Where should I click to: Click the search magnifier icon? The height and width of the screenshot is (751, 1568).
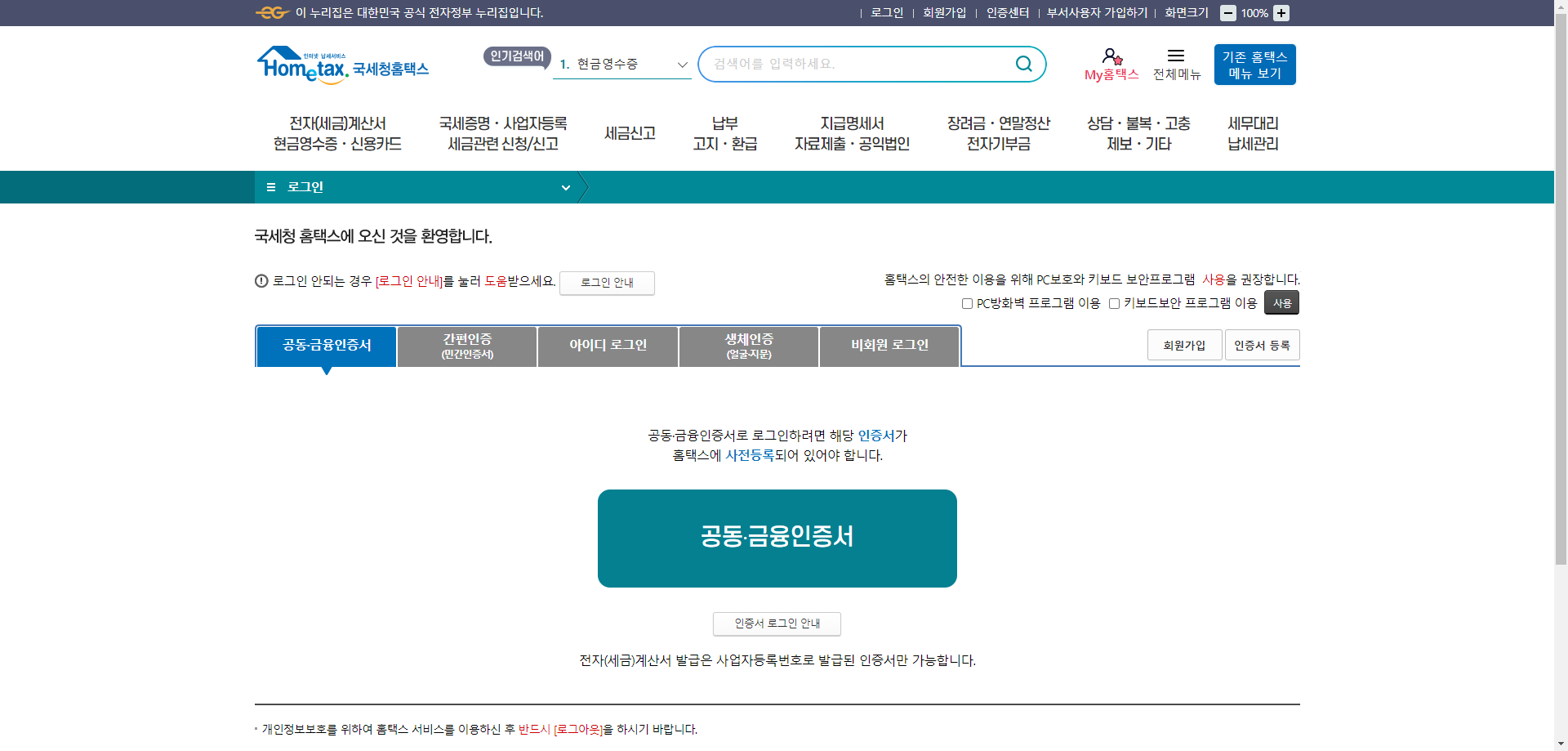pos(1022,64)
